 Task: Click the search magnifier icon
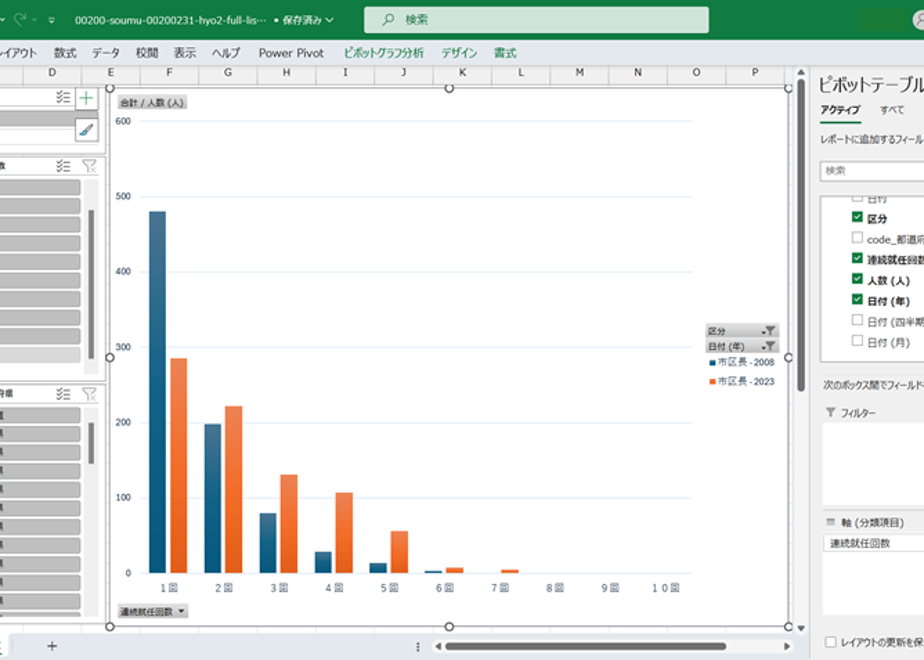pyautogui.click(x=388, y=19)
